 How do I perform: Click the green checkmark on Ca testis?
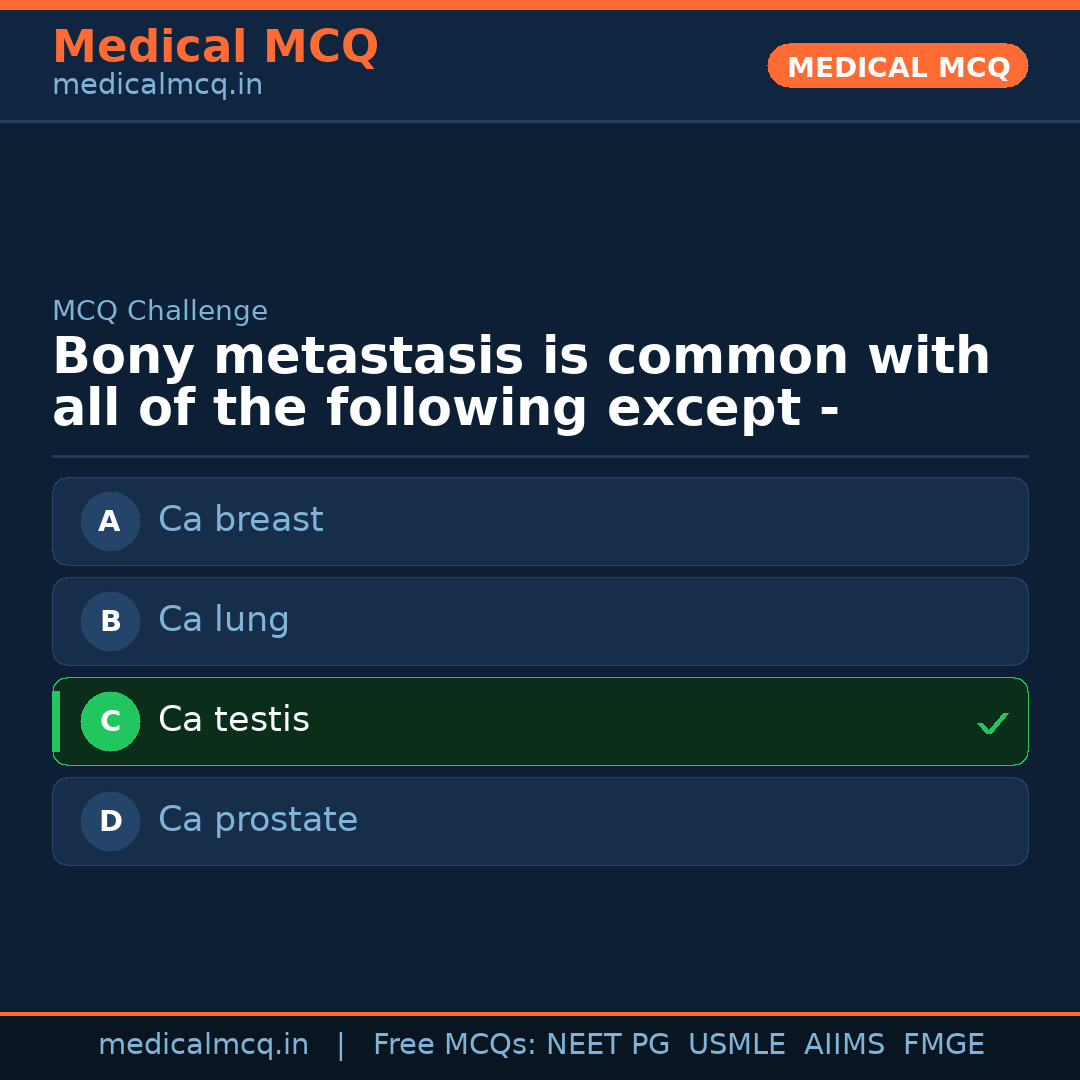point(992,723)
